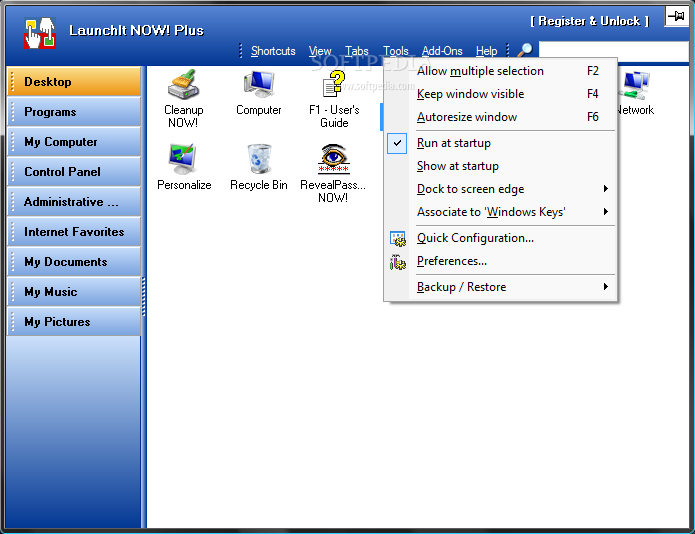Viewport: 695px width, 534px height.
Task: Select the Personalize icon
Action: click(183, 159)
